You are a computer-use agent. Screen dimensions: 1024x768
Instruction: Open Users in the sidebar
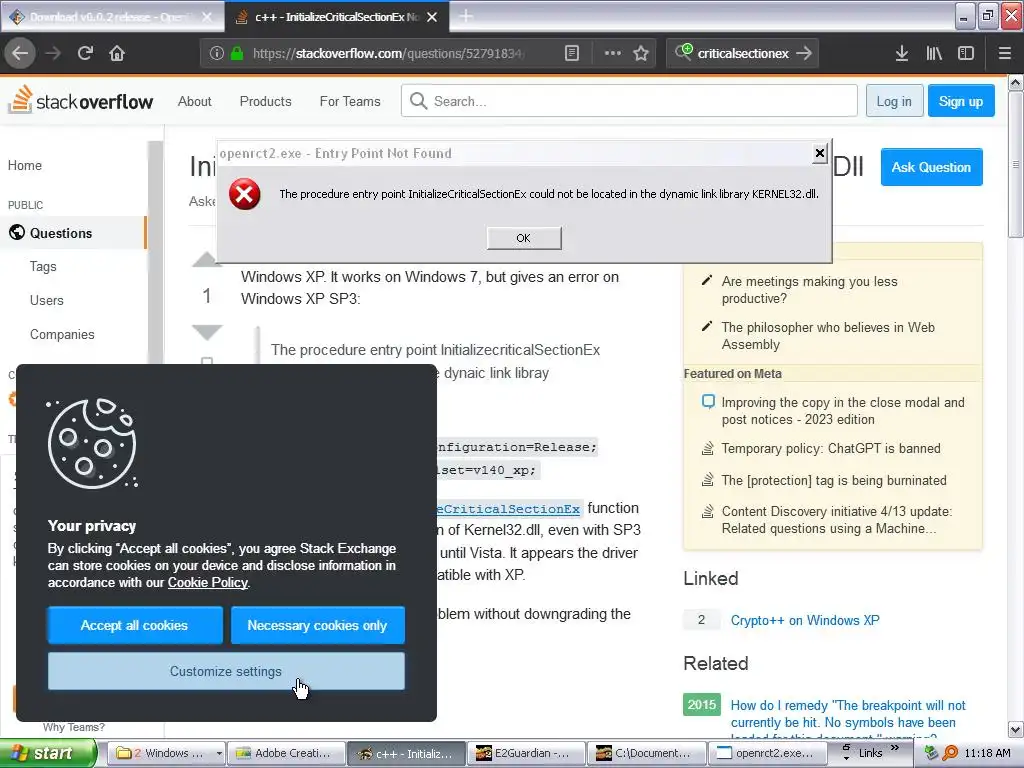pos(46,300)
